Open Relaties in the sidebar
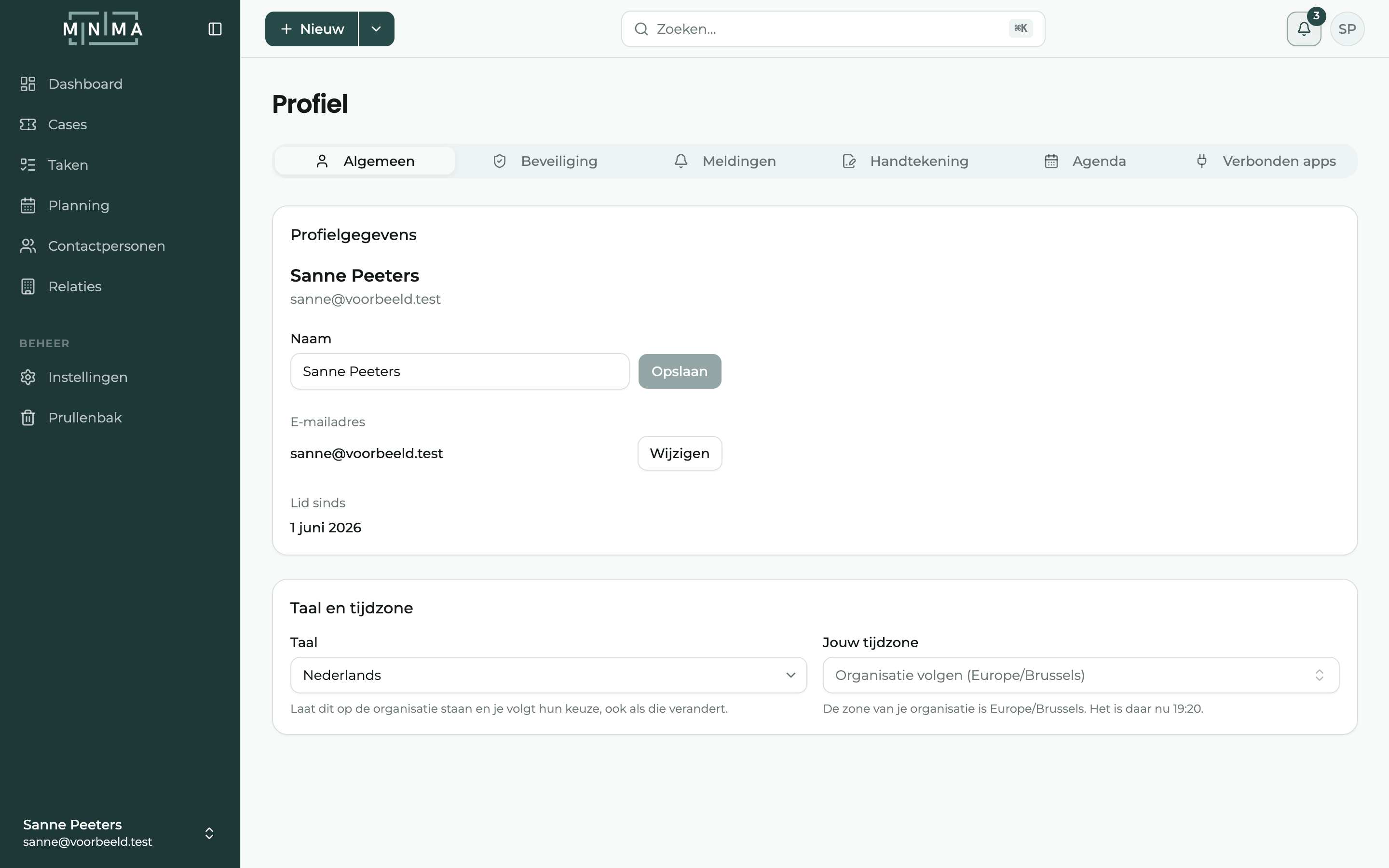The height and width of the screenshot is (868, 1389). coord(120,286)
